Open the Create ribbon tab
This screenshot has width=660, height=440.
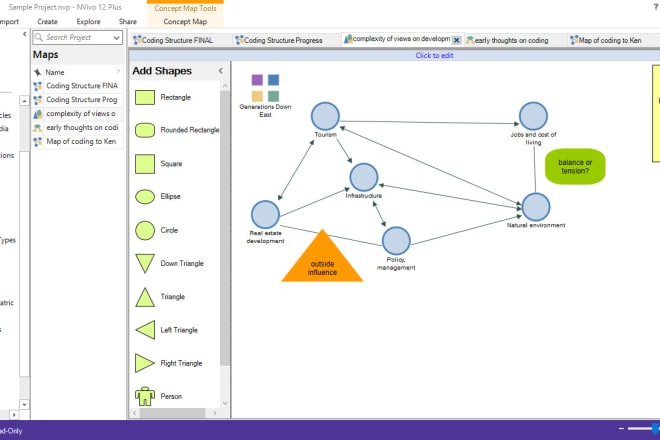click(47, 21)
